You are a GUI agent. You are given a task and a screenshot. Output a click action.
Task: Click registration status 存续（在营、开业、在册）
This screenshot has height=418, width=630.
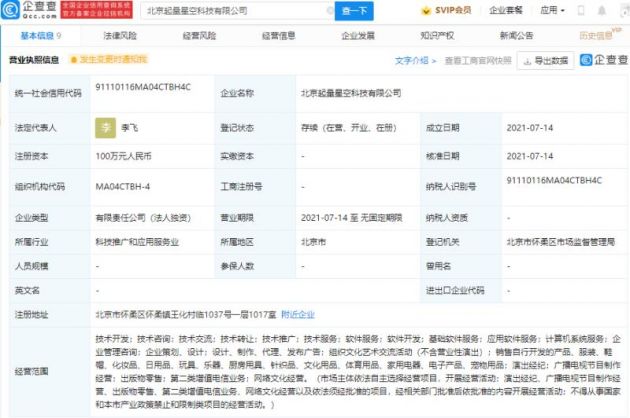point(349,128)
